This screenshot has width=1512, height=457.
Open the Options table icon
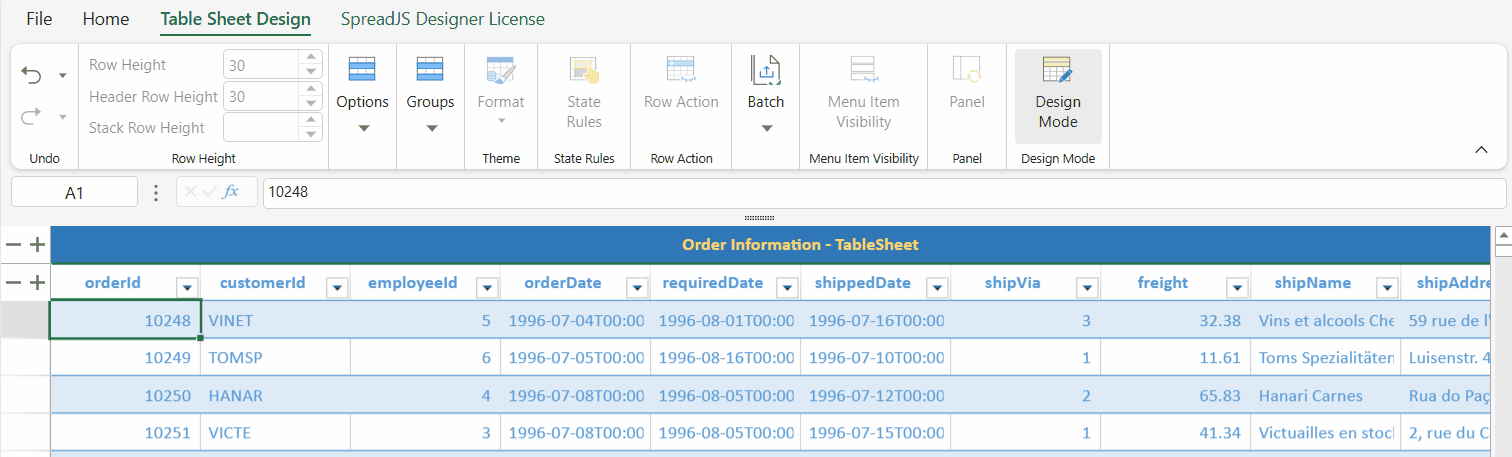click(x=362, y=69)
